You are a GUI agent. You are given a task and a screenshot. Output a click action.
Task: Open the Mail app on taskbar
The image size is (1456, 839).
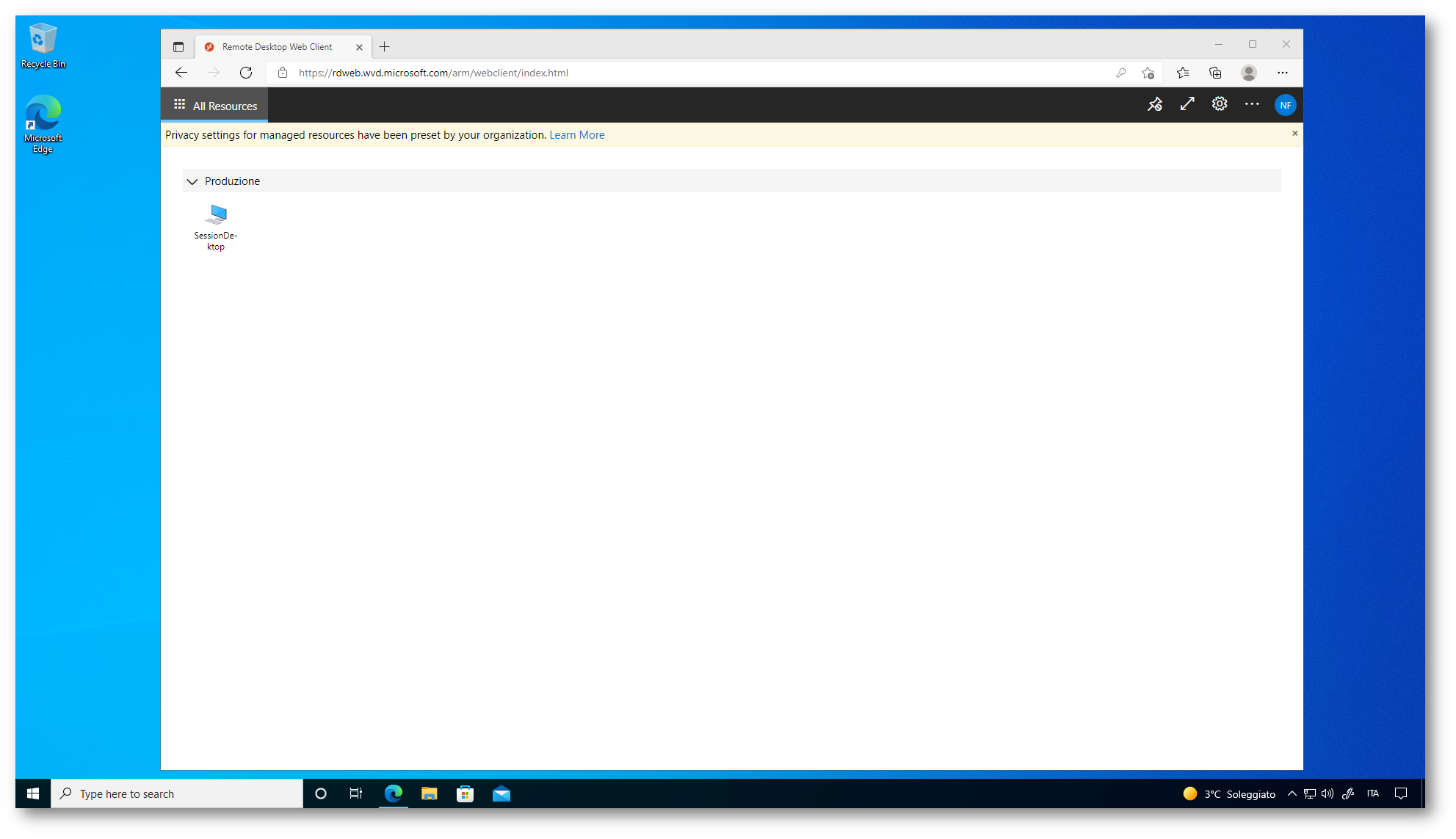(x=501, y=793)
